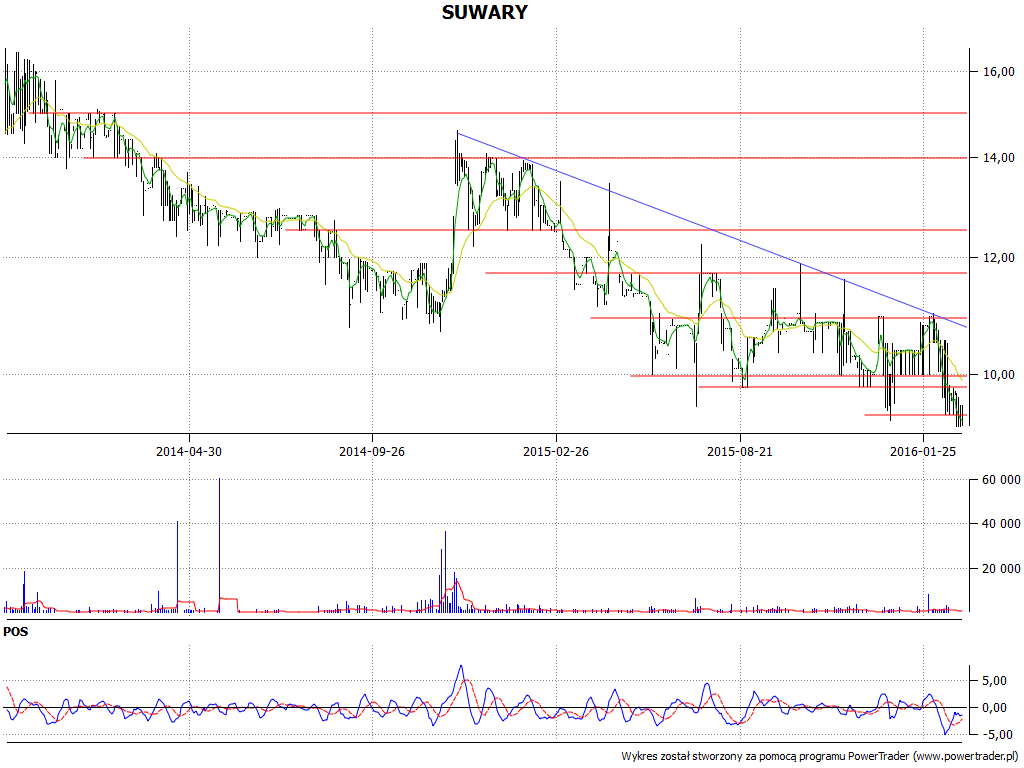The image size is (1024, 768).
Task: Click the 0,00 oscillator axis label
Action: click(x=995, y=708)
